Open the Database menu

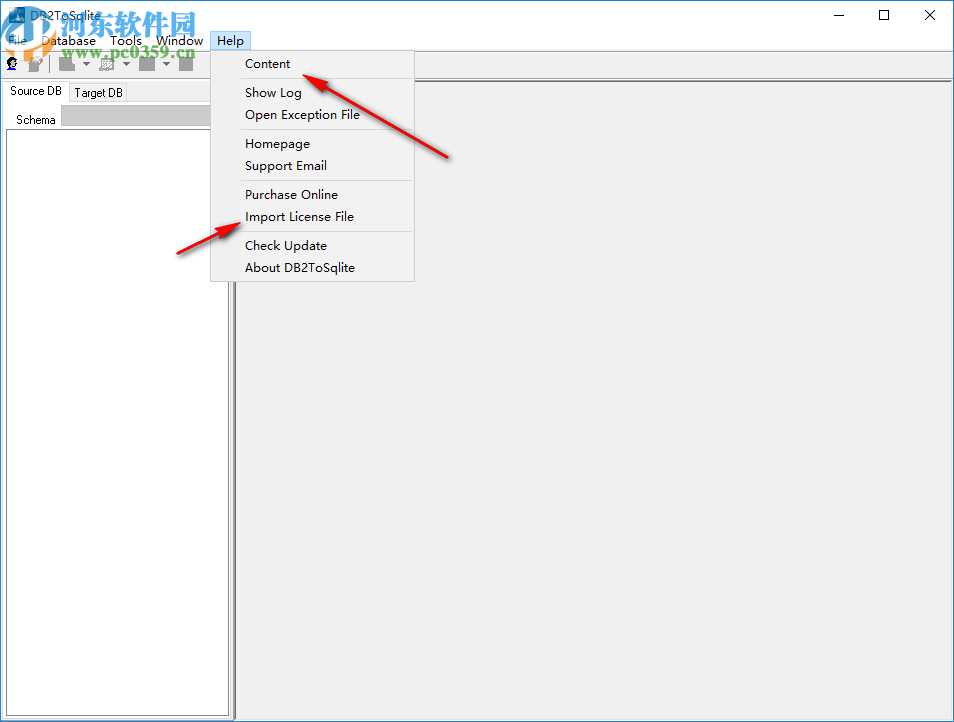pyautogui.click(x=69, y=40)
